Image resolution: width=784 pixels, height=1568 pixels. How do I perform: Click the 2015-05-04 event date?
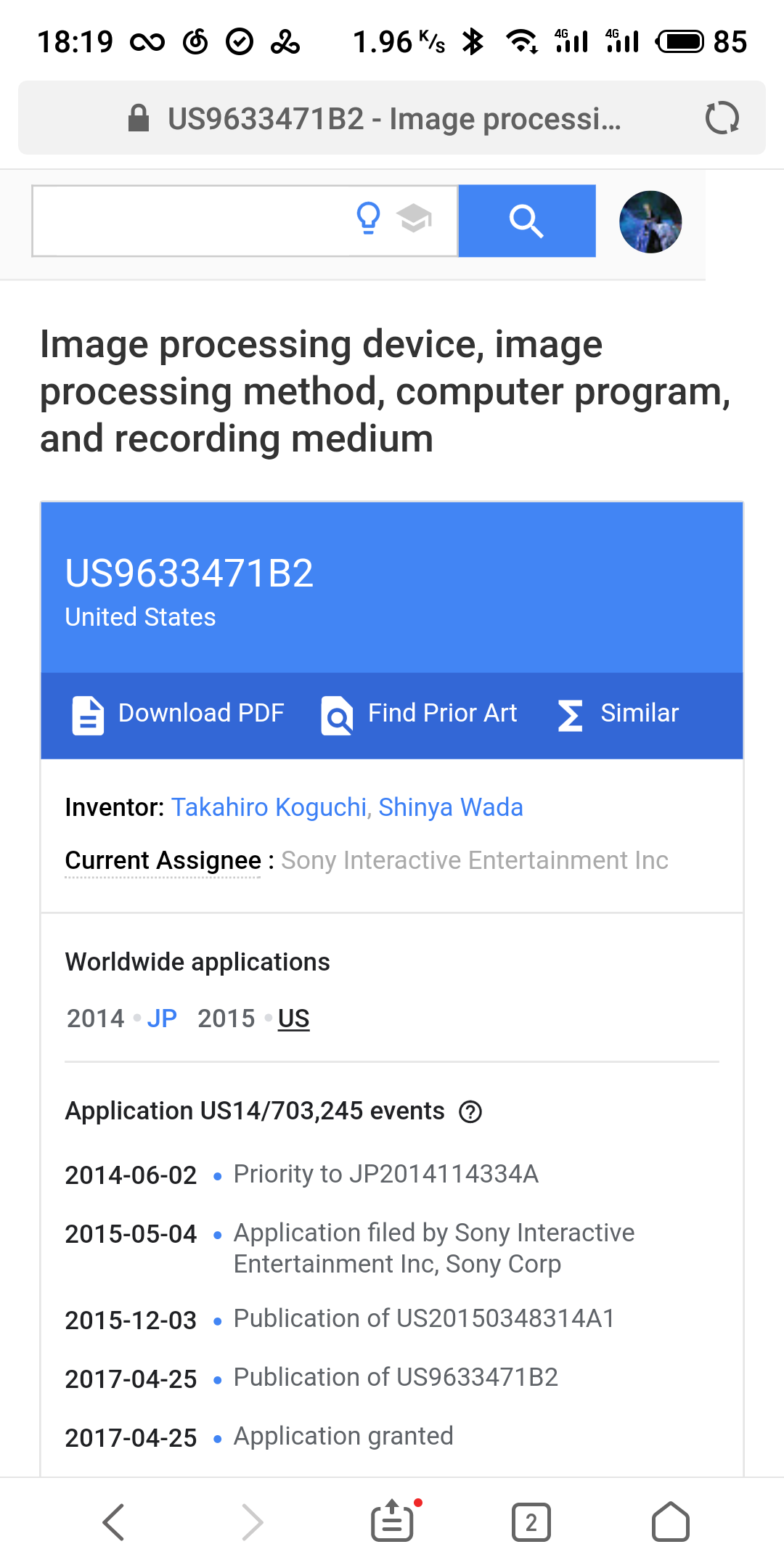[131, 1234]
